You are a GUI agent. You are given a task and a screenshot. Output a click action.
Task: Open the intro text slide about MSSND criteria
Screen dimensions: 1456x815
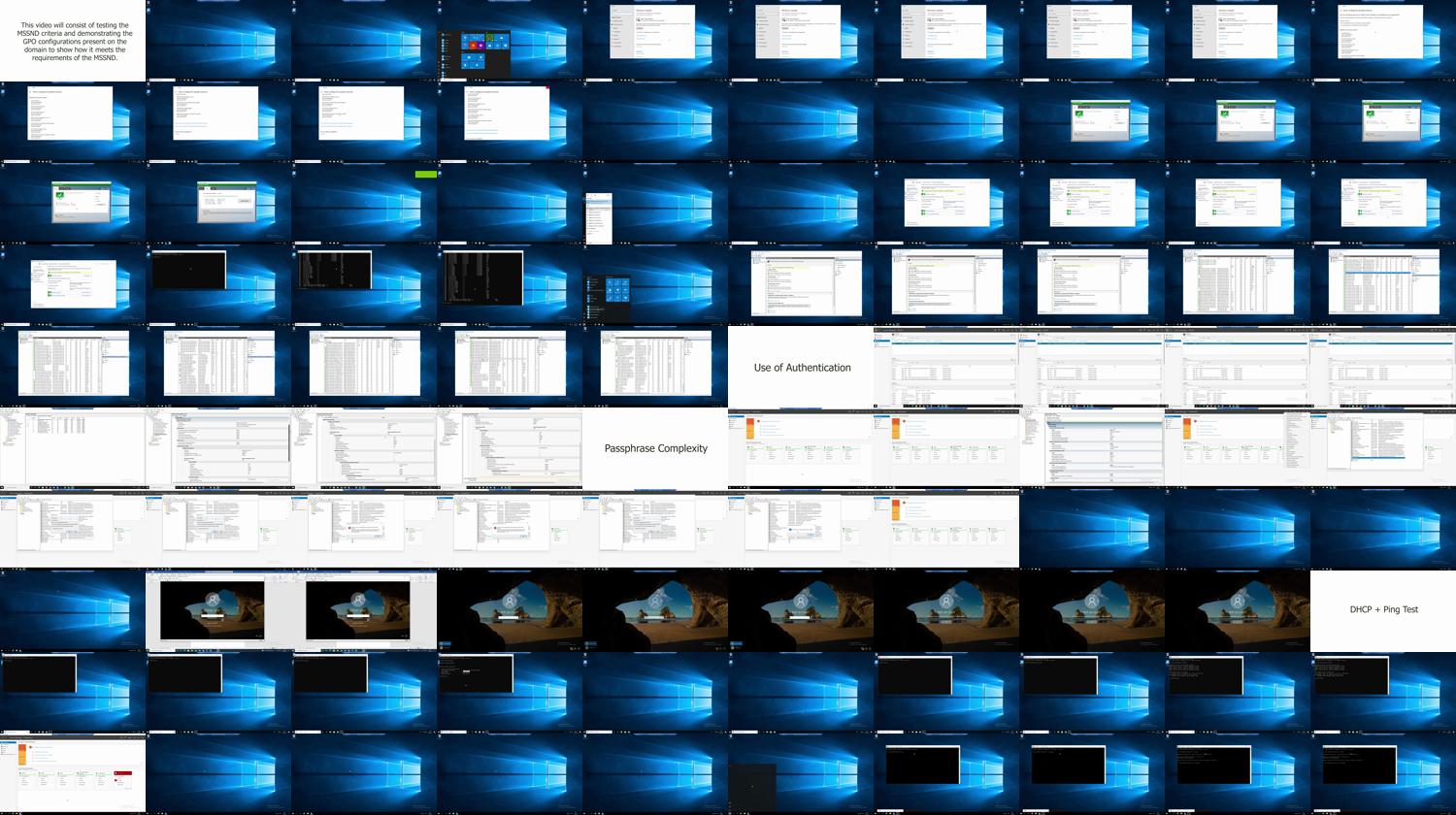73,41
